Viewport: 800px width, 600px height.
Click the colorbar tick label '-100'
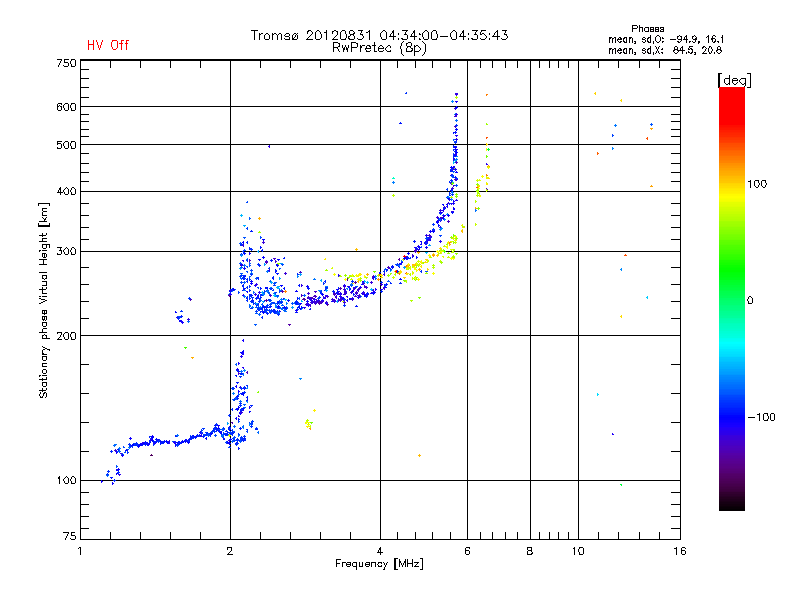(x=761, y=417)
